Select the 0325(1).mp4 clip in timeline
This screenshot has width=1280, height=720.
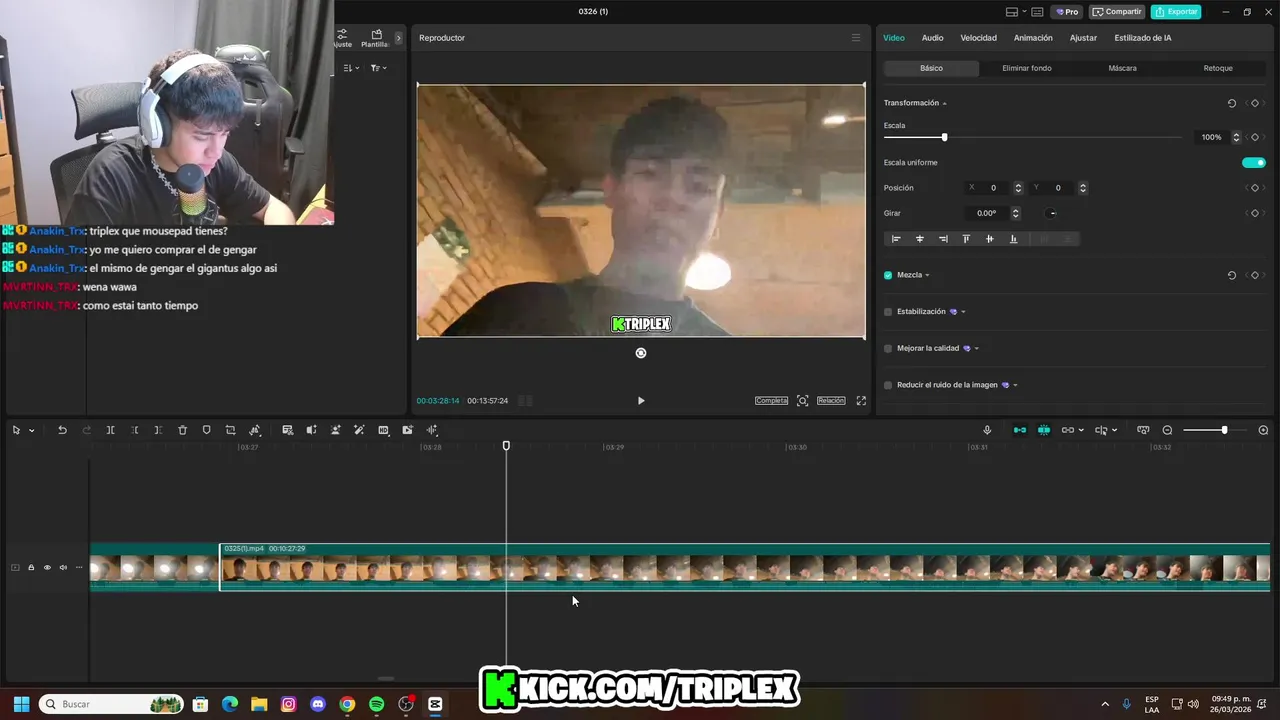[x=745, y=567]
